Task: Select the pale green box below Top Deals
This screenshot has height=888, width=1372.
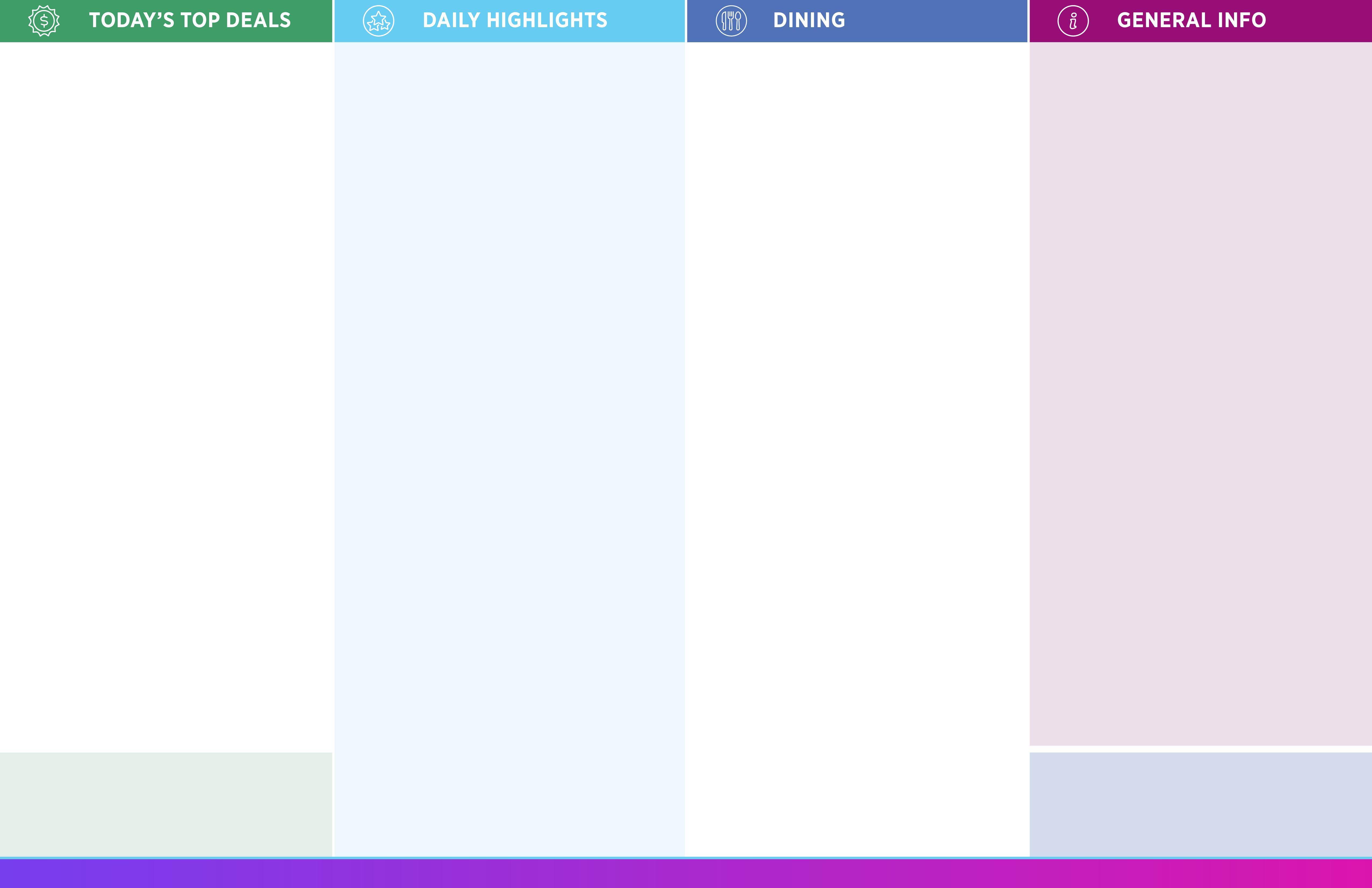Action: pyautogui.click(x=166, y=804)
